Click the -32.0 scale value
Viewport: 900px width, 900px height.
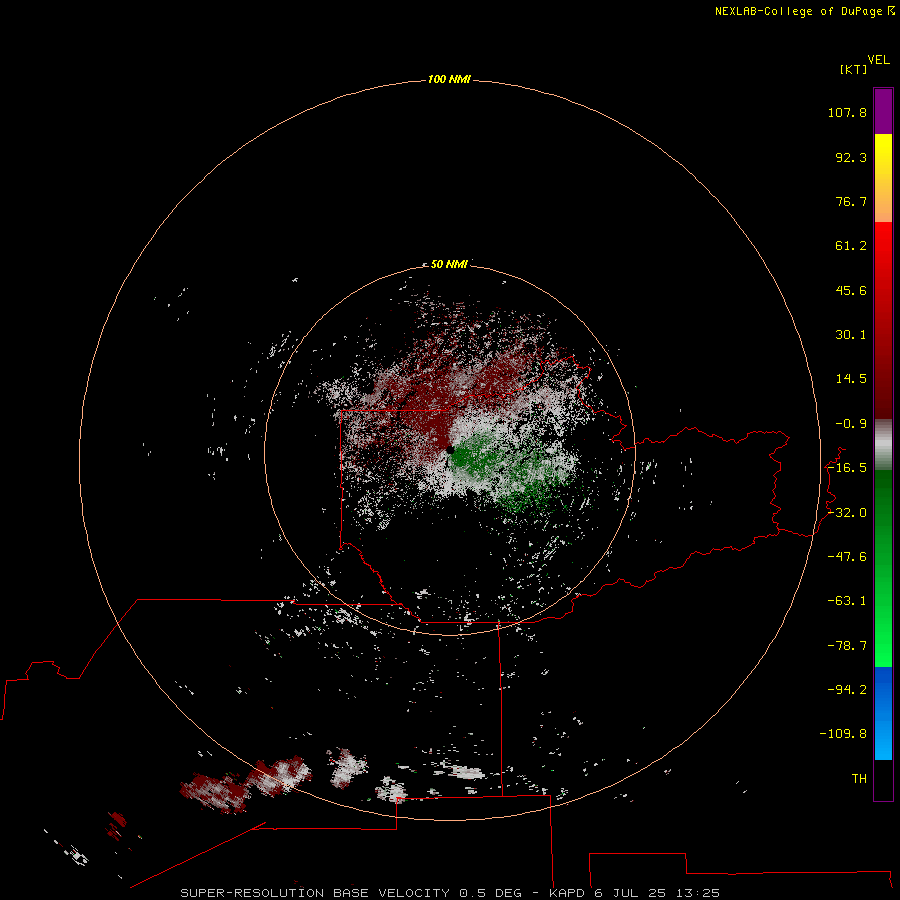click(847, 513)
